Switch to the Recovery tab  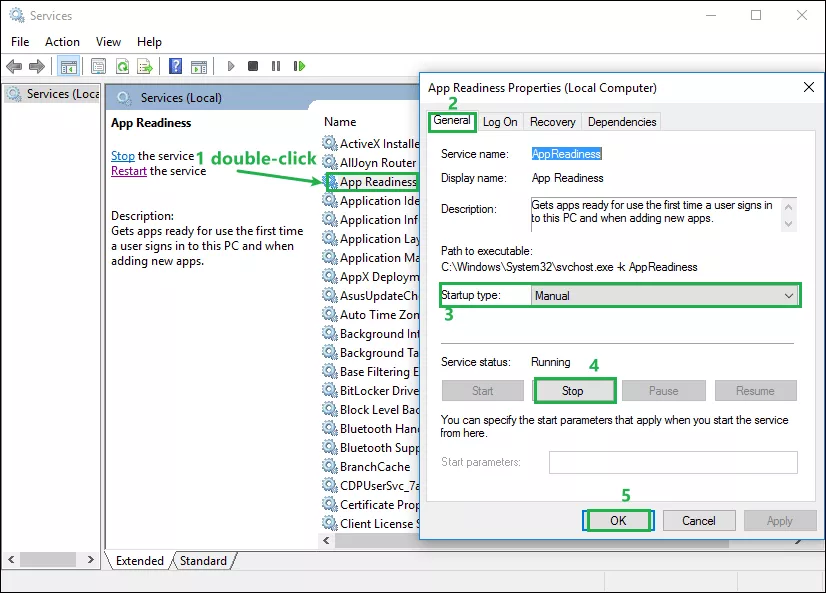tap(553, 122)
